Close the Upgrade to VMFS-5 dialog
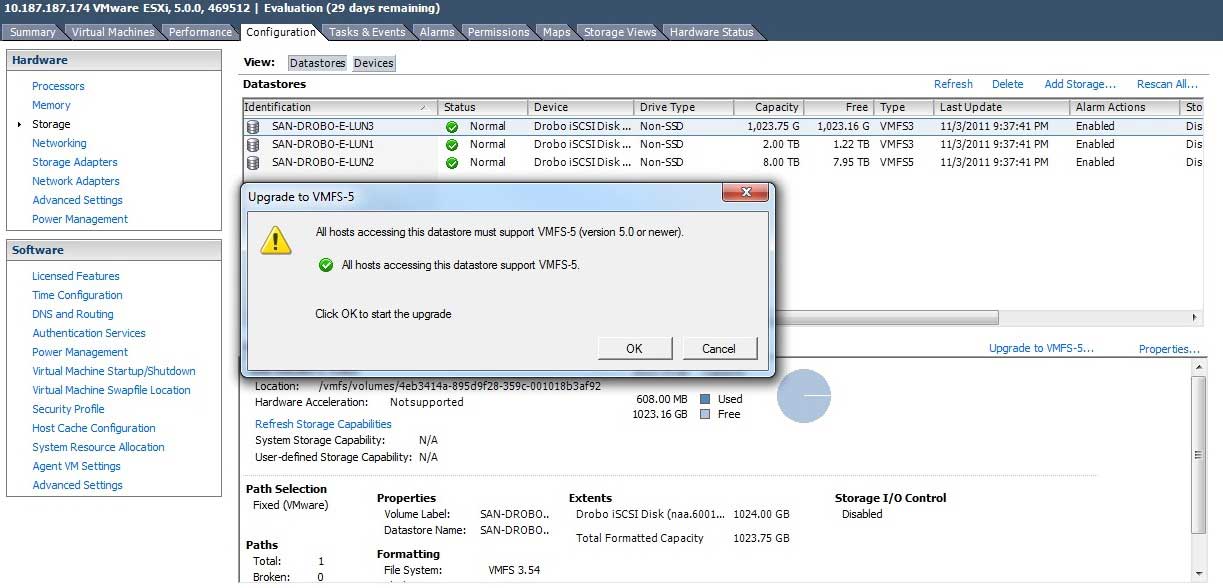This screenshot has height=588, width=1223. pyautogui.click(x=745, y=192)
